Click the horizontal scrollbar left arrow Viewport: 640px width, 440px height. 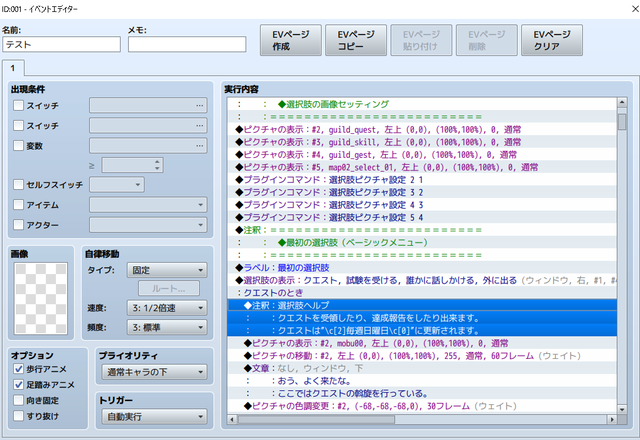click(x=232, y=419)
